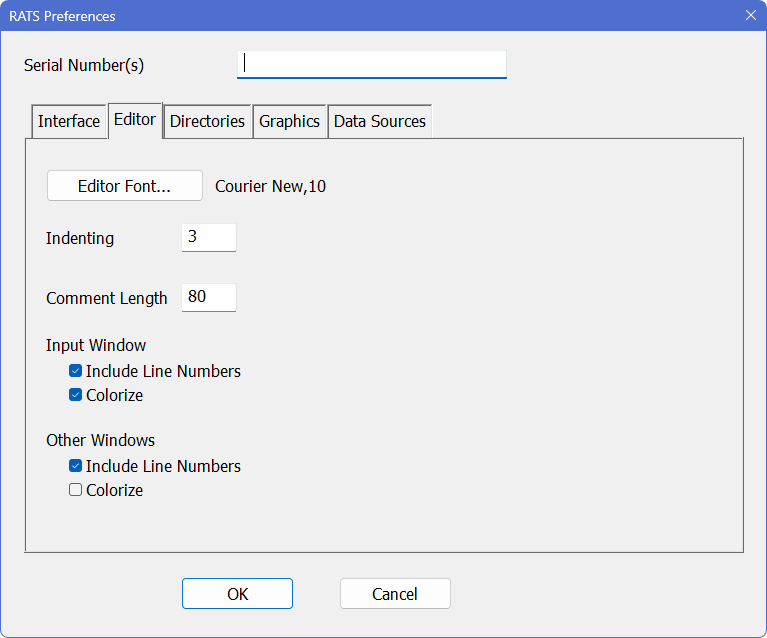The image size is (767, 638).
Task: Click the Indenting value field
Action: point(208,238)
